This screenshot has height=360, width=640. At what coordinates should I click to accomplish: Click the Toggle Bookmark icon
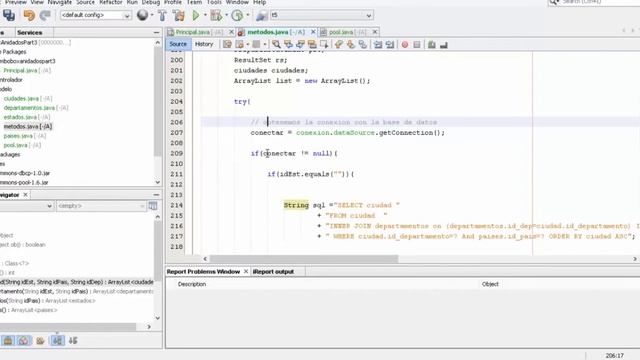pyautogui.click(x=362, y=44)
